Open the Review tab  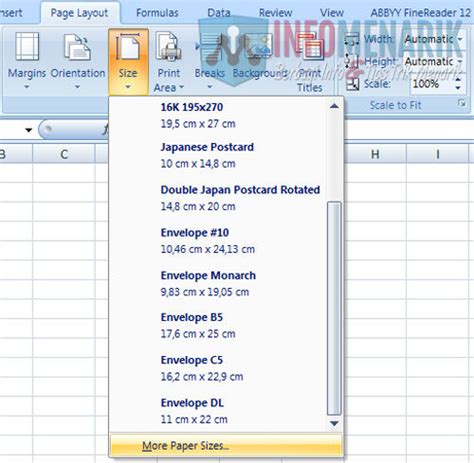(x=276, y=13)
